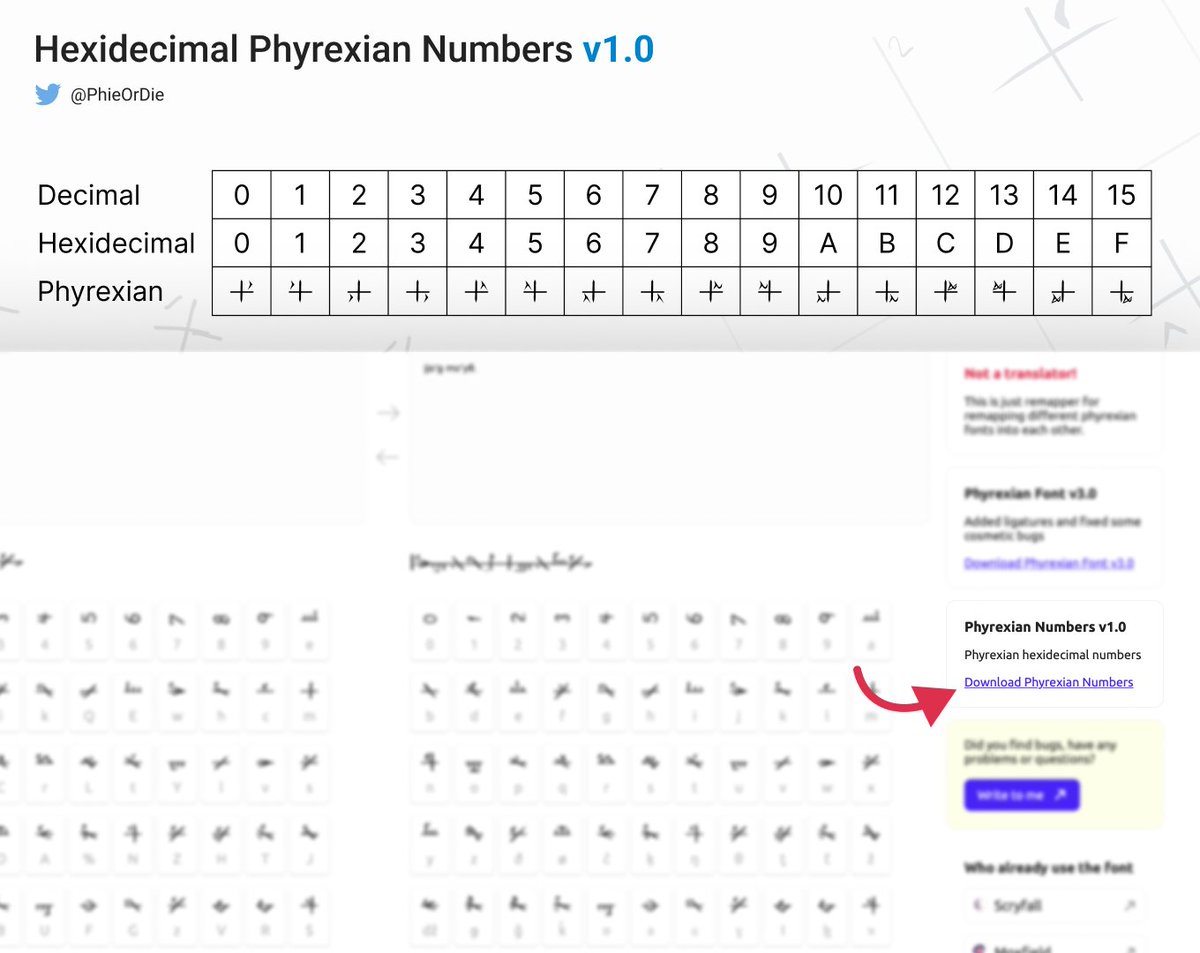Click inside the left input text area
Screen dimensions: 1200x953
[183, 438]
